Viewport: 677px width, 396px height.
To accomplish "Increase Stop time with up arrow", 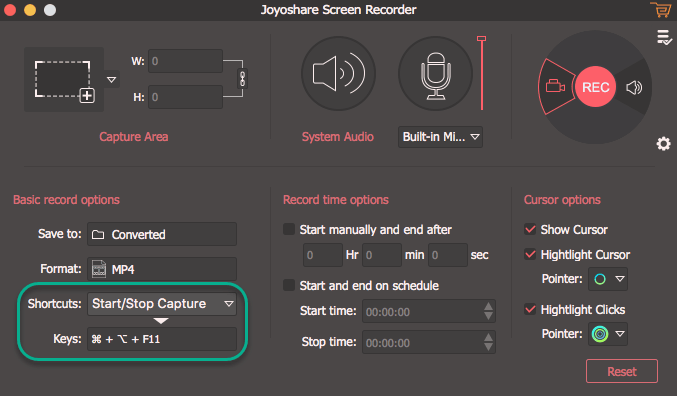I will tap(488, 337).
